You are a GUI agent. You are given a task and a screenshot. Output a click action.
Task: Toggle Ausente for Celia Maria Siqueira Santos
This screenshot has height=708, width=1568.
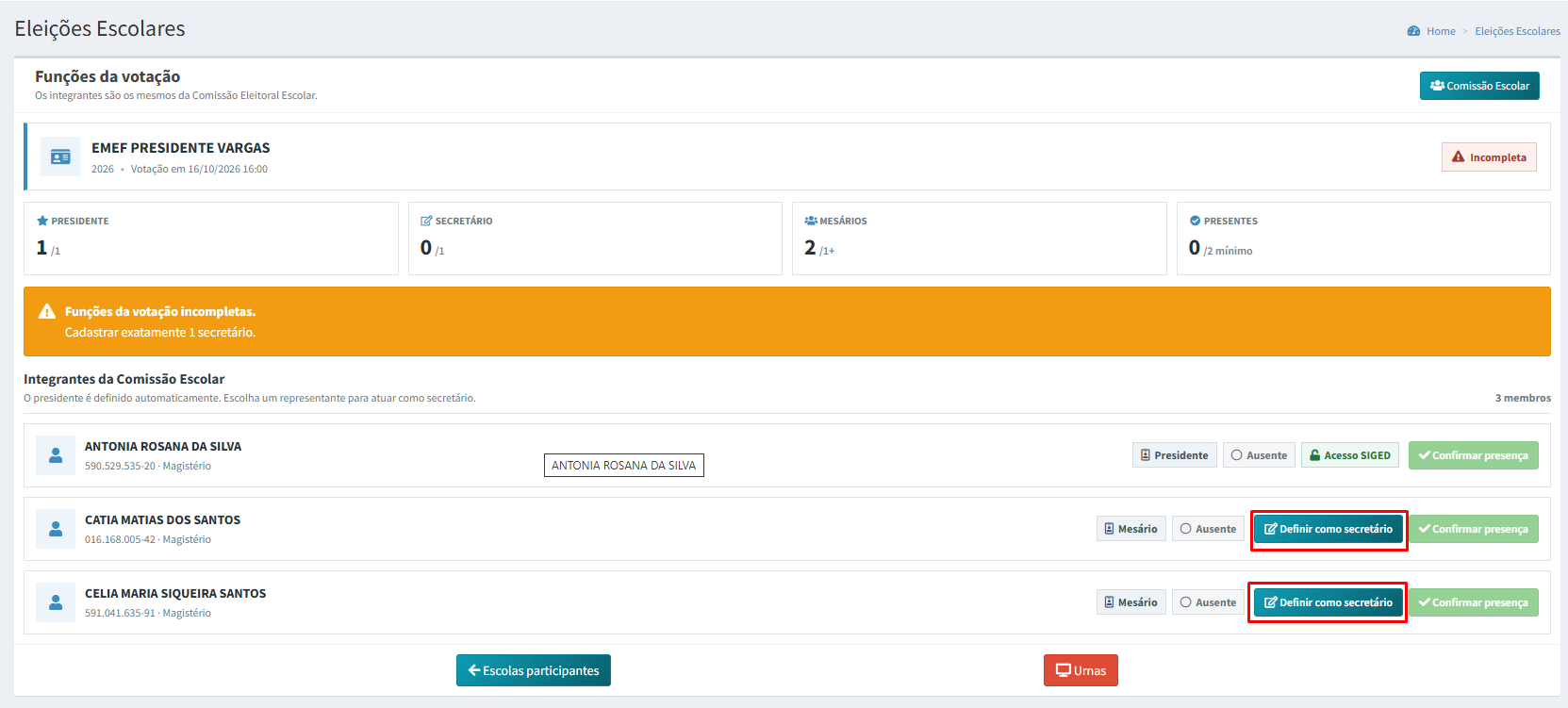pyautogui.click(x=1208, y=602)
